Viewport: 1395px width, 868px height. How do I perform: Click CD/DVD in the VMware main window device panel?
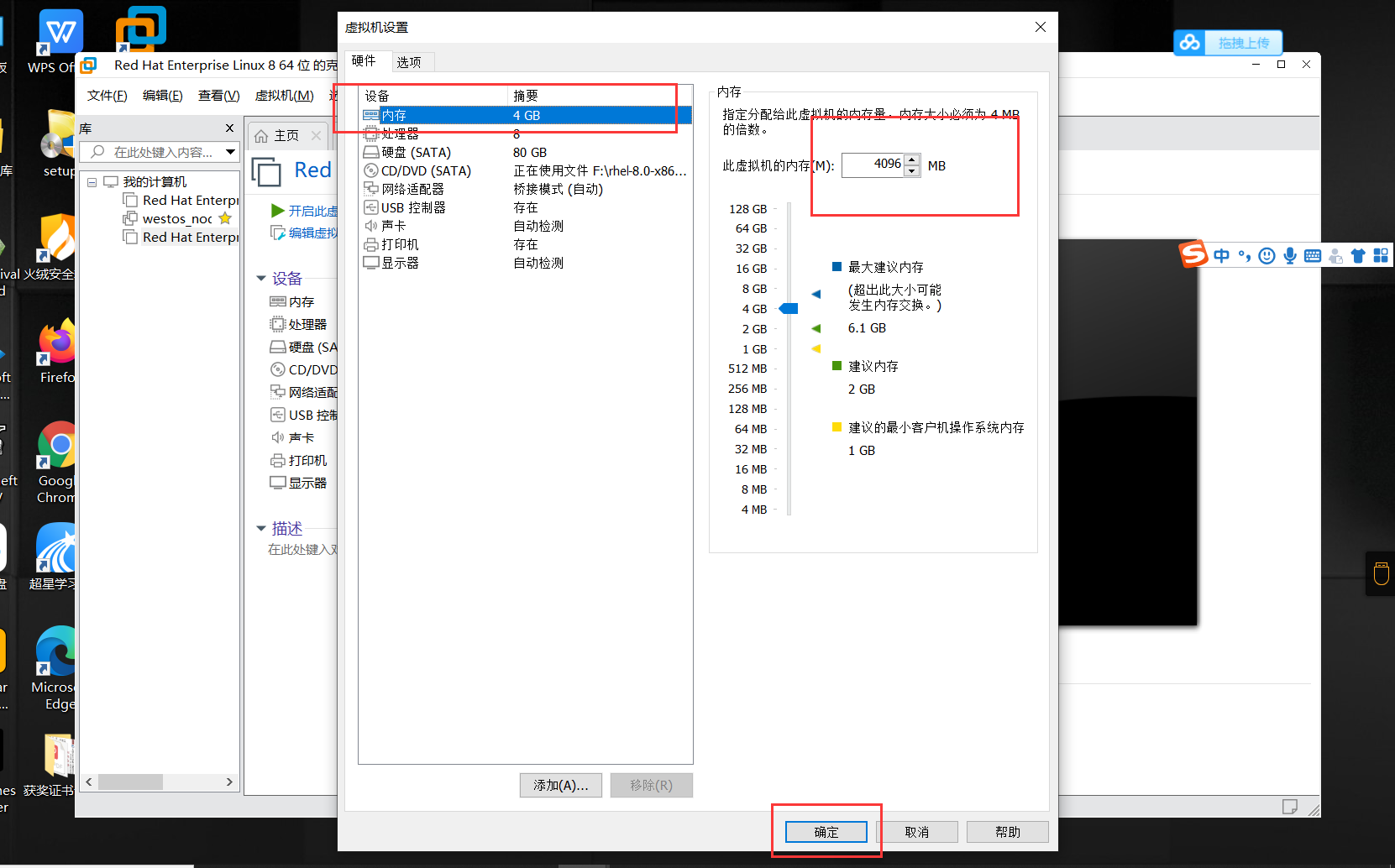tap(302, 369)
